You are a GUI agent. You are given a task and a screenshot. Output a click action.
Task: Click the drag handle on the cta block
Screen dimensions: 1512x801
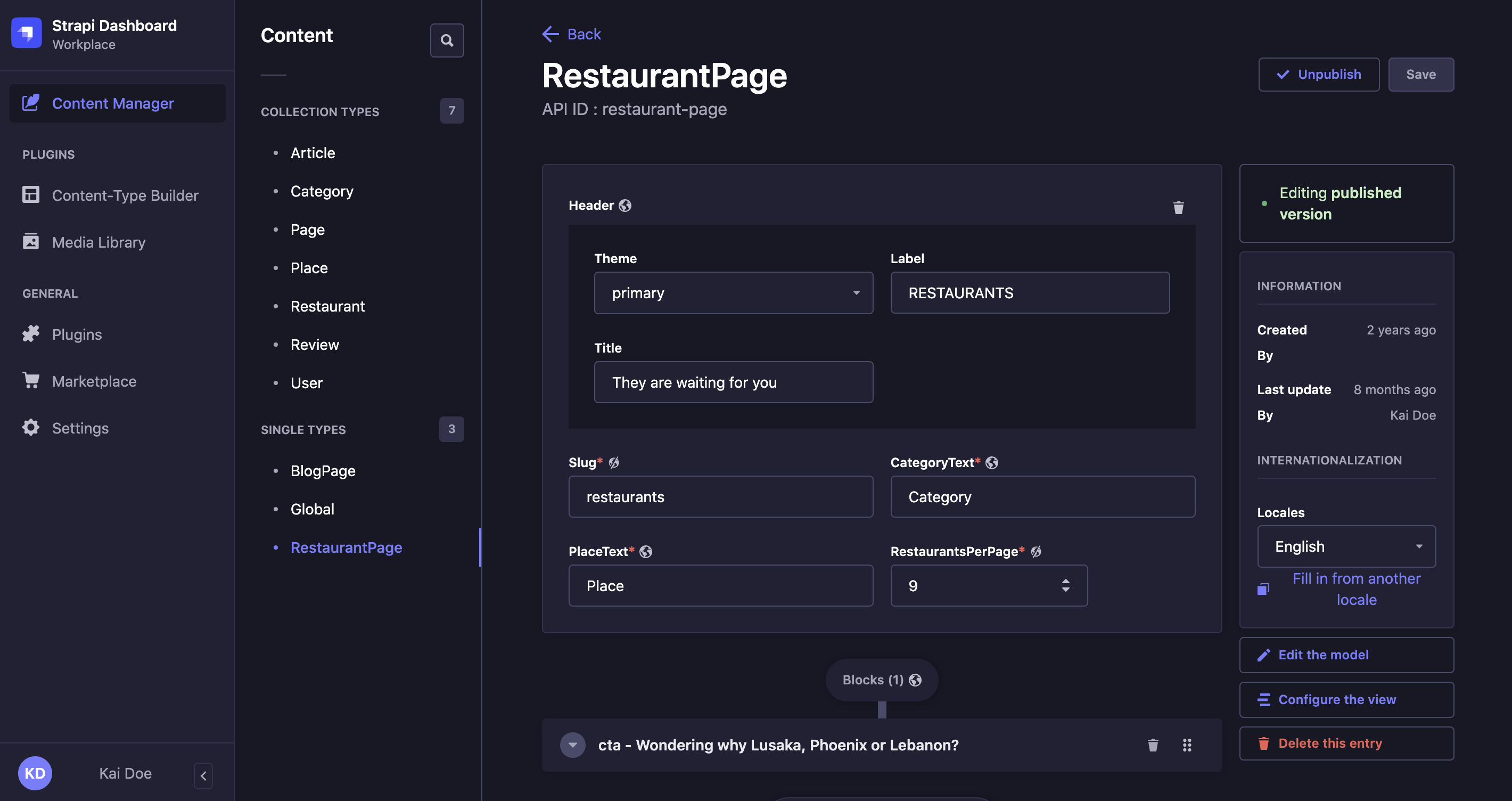pos(1187,745)
